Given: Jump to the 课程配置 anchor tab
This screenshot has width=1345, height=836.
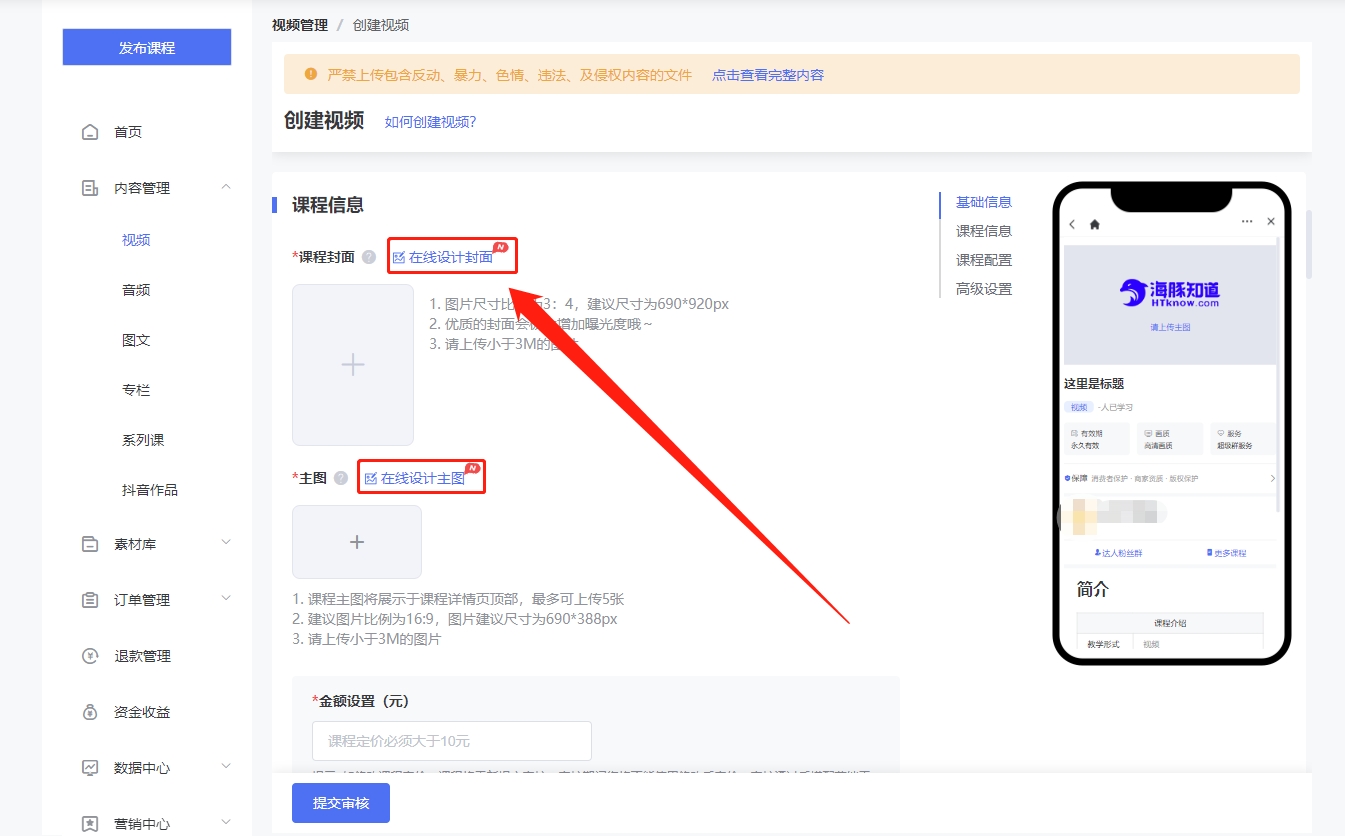Looking at the screenshot, I should 983,260.
